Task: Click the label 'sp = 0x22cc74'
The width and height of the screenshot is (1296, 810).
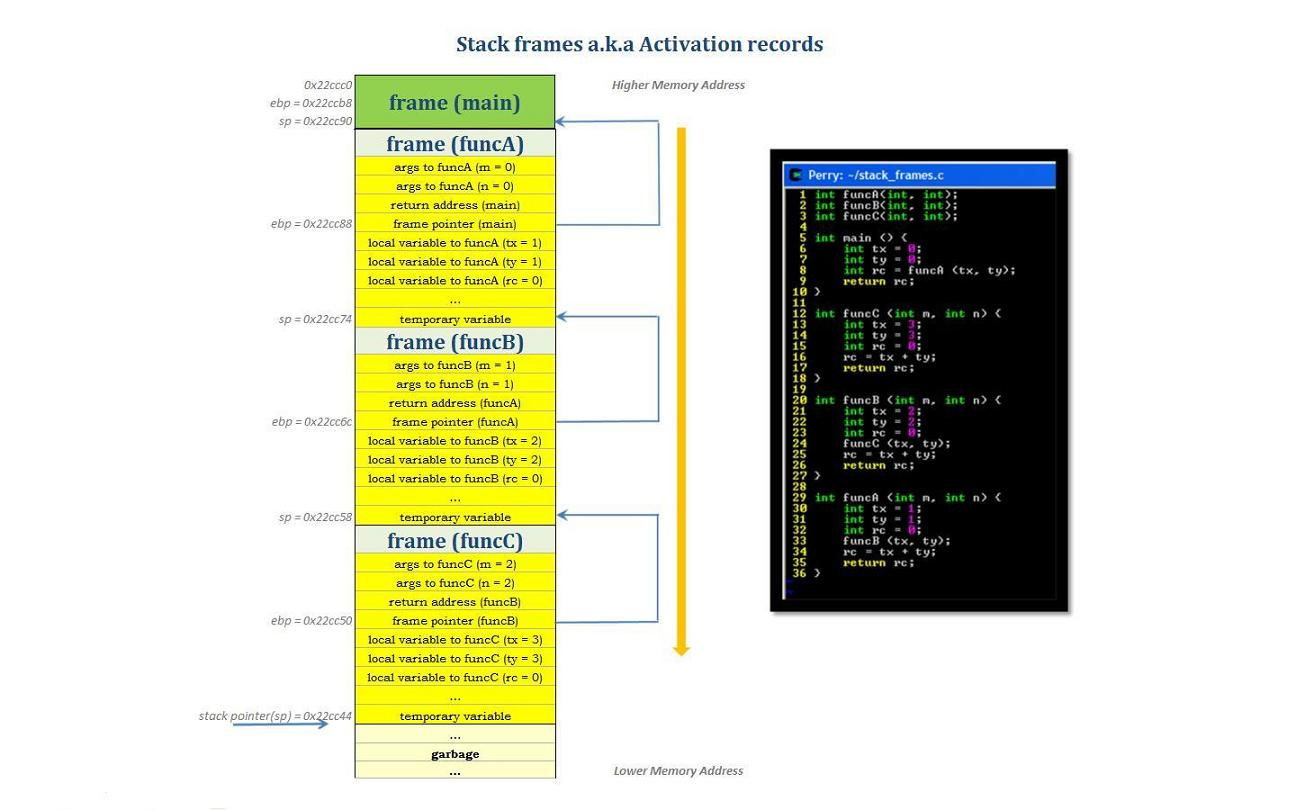Action: pyautogui.click(x=315, y=320)
